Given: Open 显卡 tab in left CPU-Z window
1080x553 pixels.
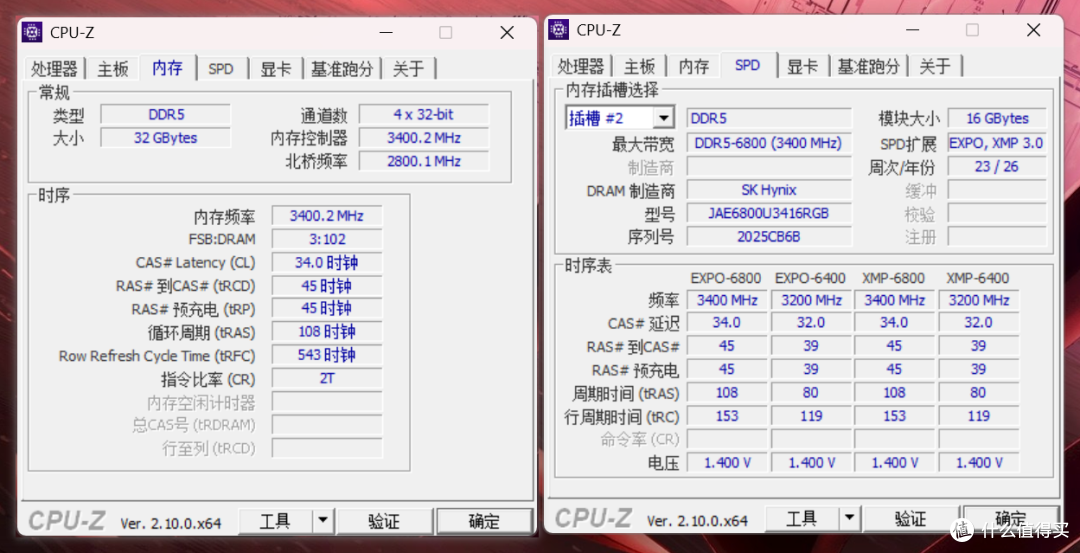Looking at the screenshot, I should [276, 69].
